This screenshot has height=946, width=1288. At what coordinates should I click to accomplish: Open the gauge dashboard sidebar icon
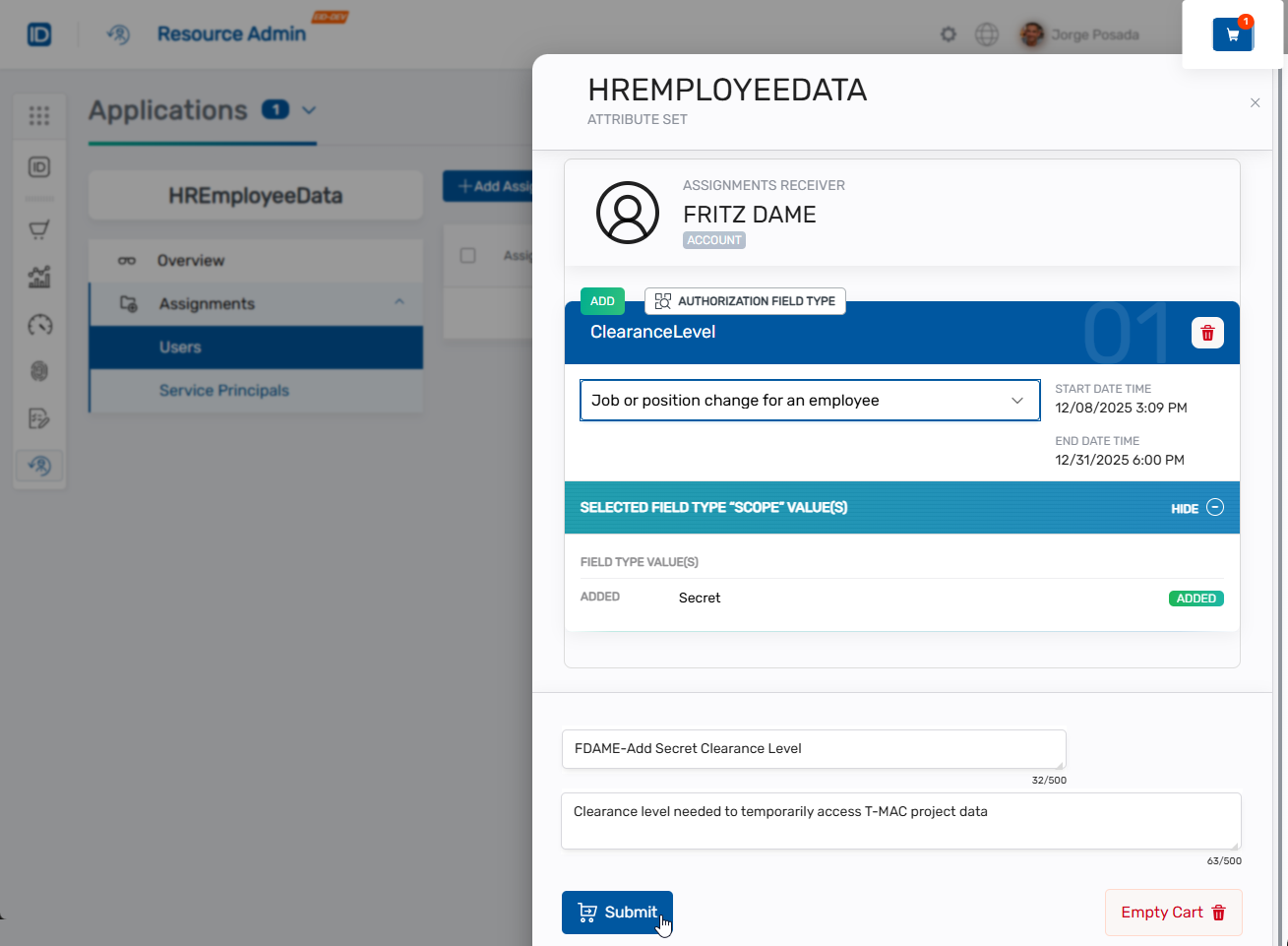click(x=39, y=325)
